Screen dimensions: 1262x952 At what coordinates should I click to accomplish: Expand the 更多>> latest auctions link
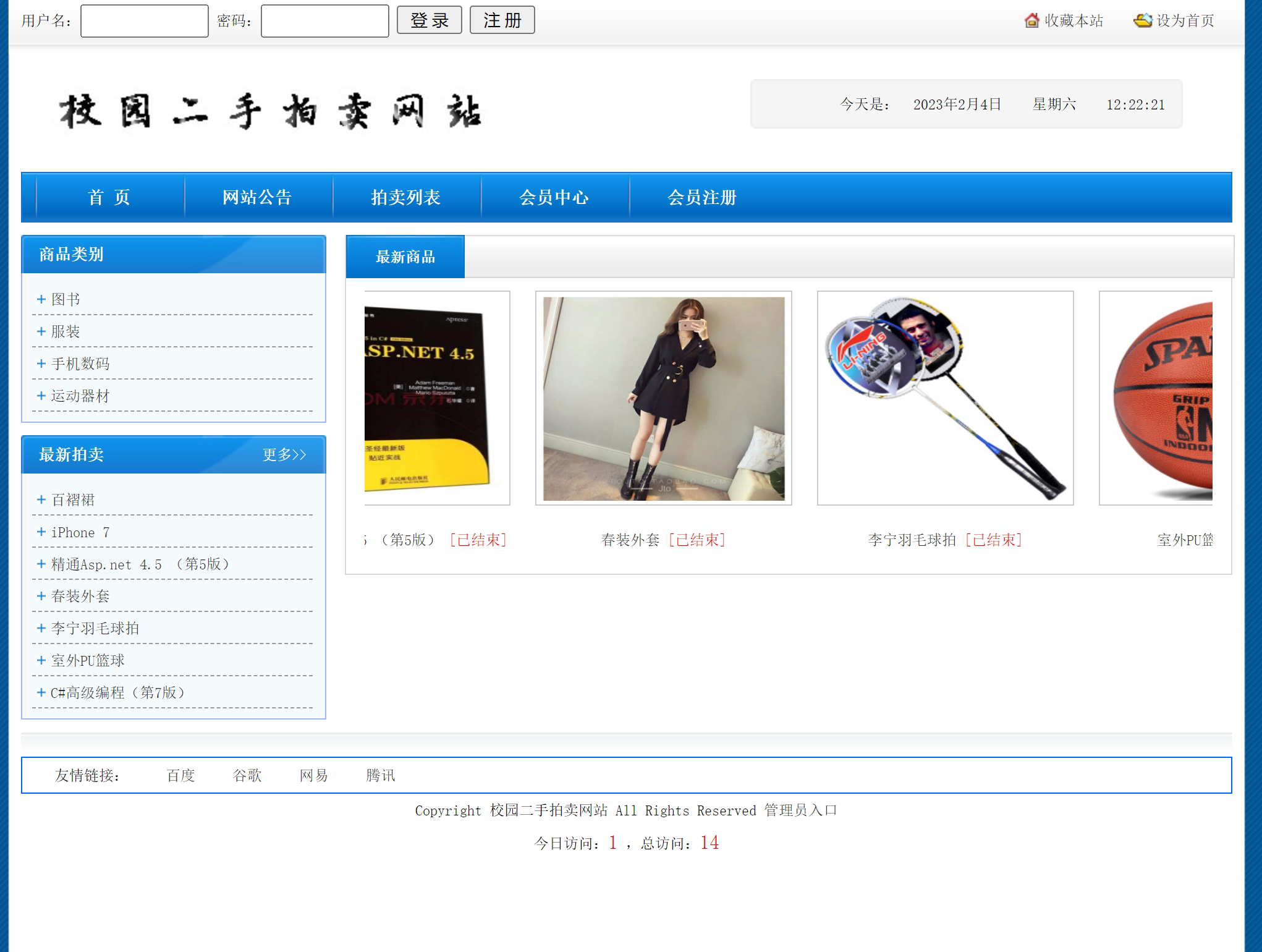(284, 455)
